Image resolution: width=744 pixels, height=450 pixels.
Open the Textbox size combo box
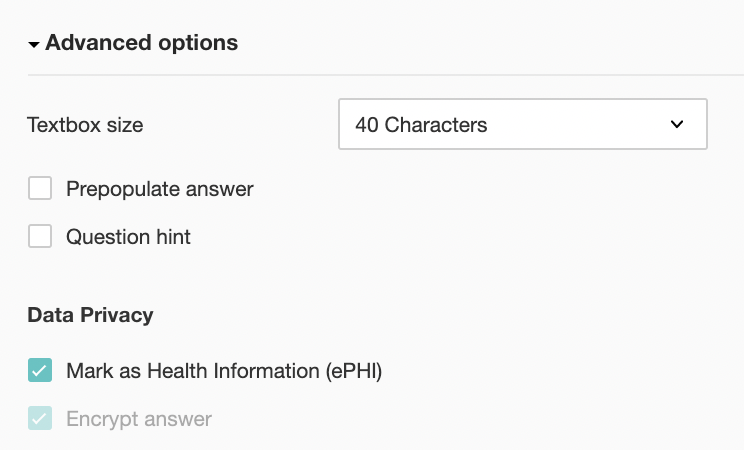[522, 125]
